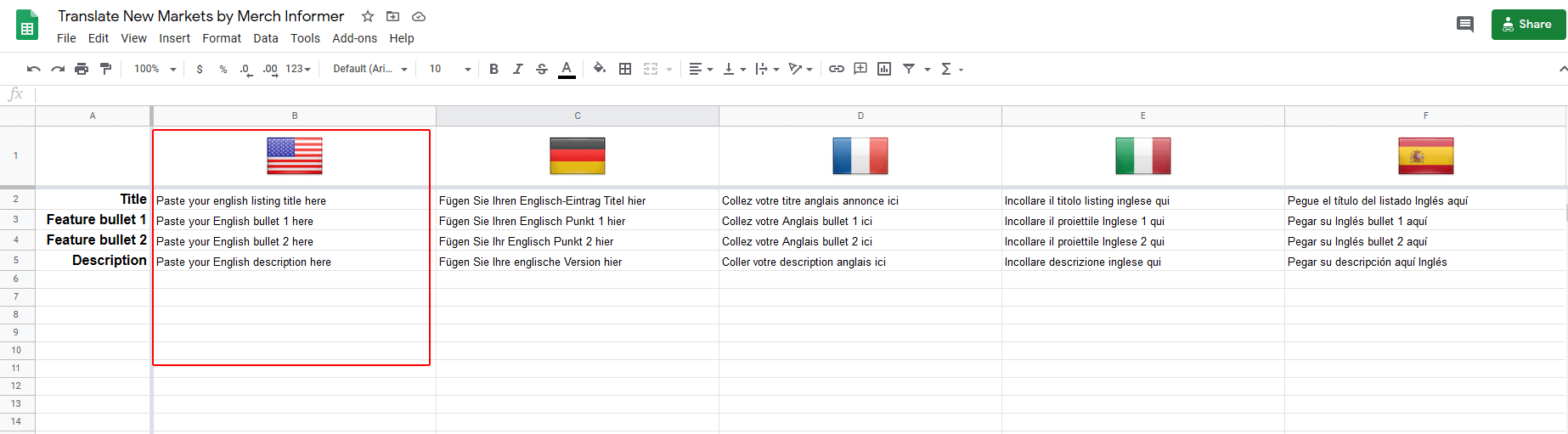
Task: Format as currency with the dollar icon
Action: pyautogui.click(x=200, y=69)
